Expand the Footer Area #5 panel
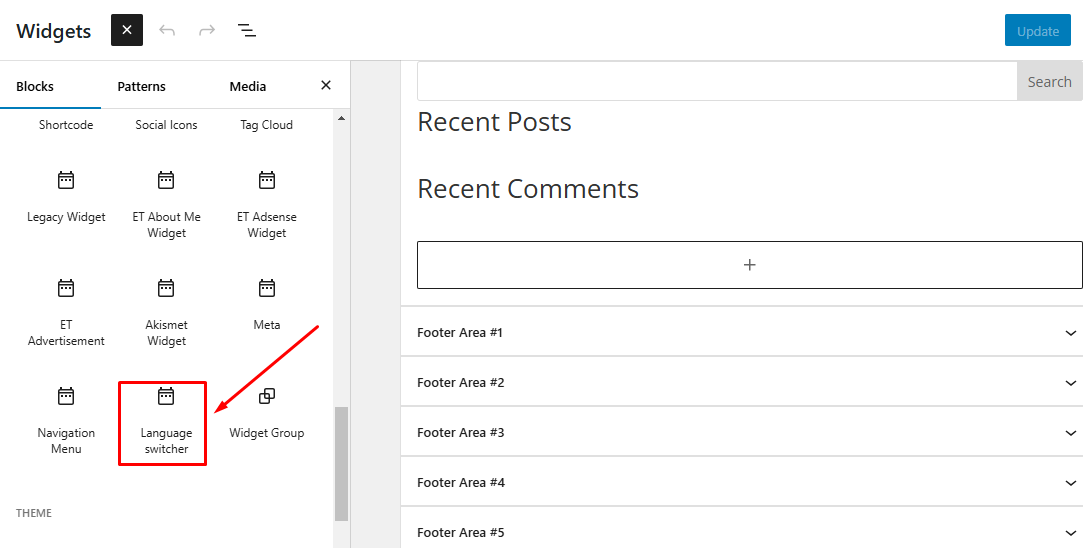This screenshot has width=1083, height=548. click(741, 532)
